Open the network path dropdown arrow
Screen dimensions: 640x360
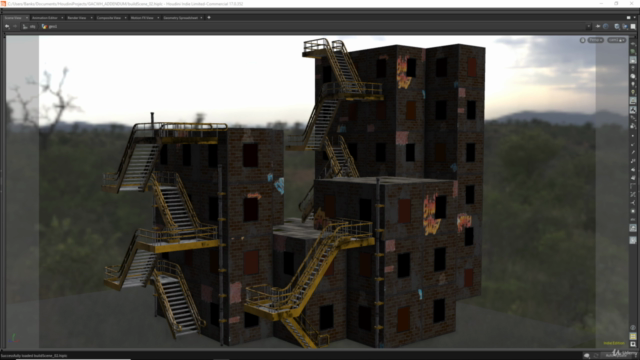(589, 27)
